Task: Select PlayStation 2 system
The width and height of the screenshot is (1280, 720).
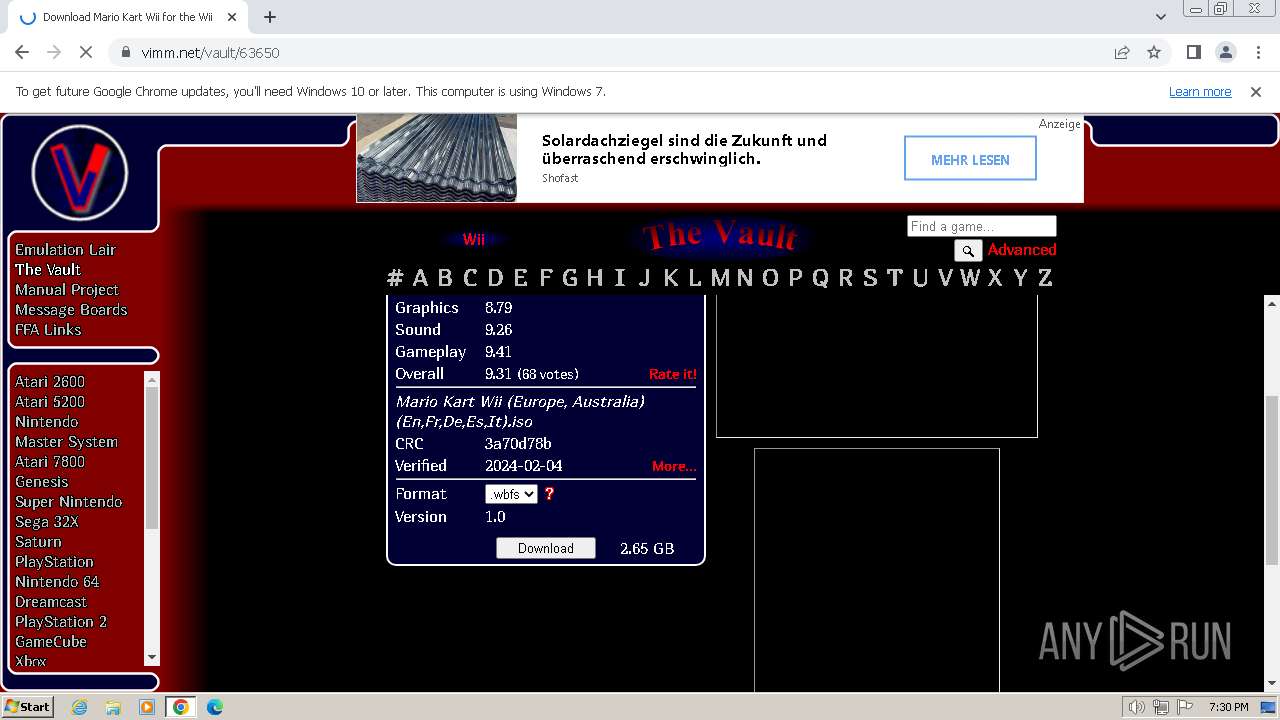Action: tap(61, 622)
